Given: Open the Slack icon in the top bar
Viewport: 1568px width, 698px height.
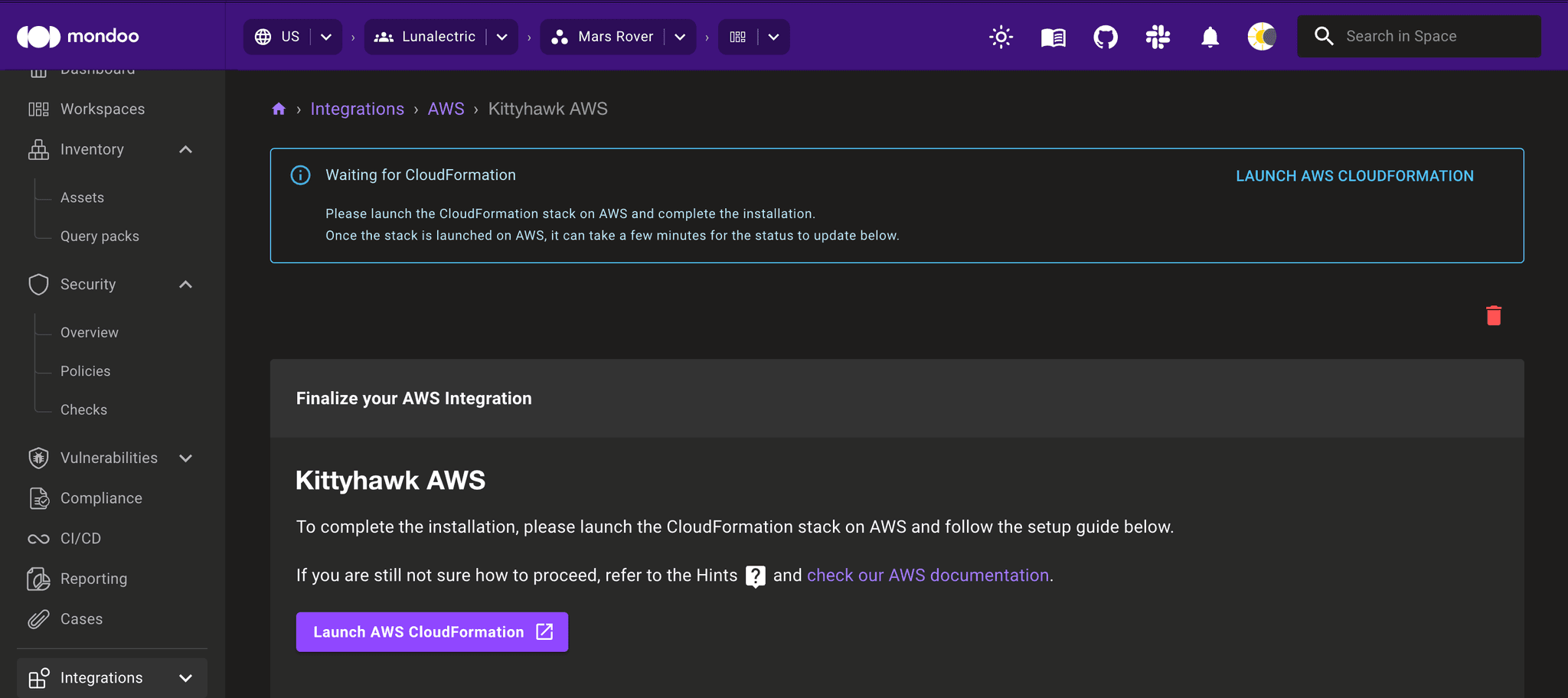Looking at the screenshot, I should pyautogui.click(x=1158, y=36).
